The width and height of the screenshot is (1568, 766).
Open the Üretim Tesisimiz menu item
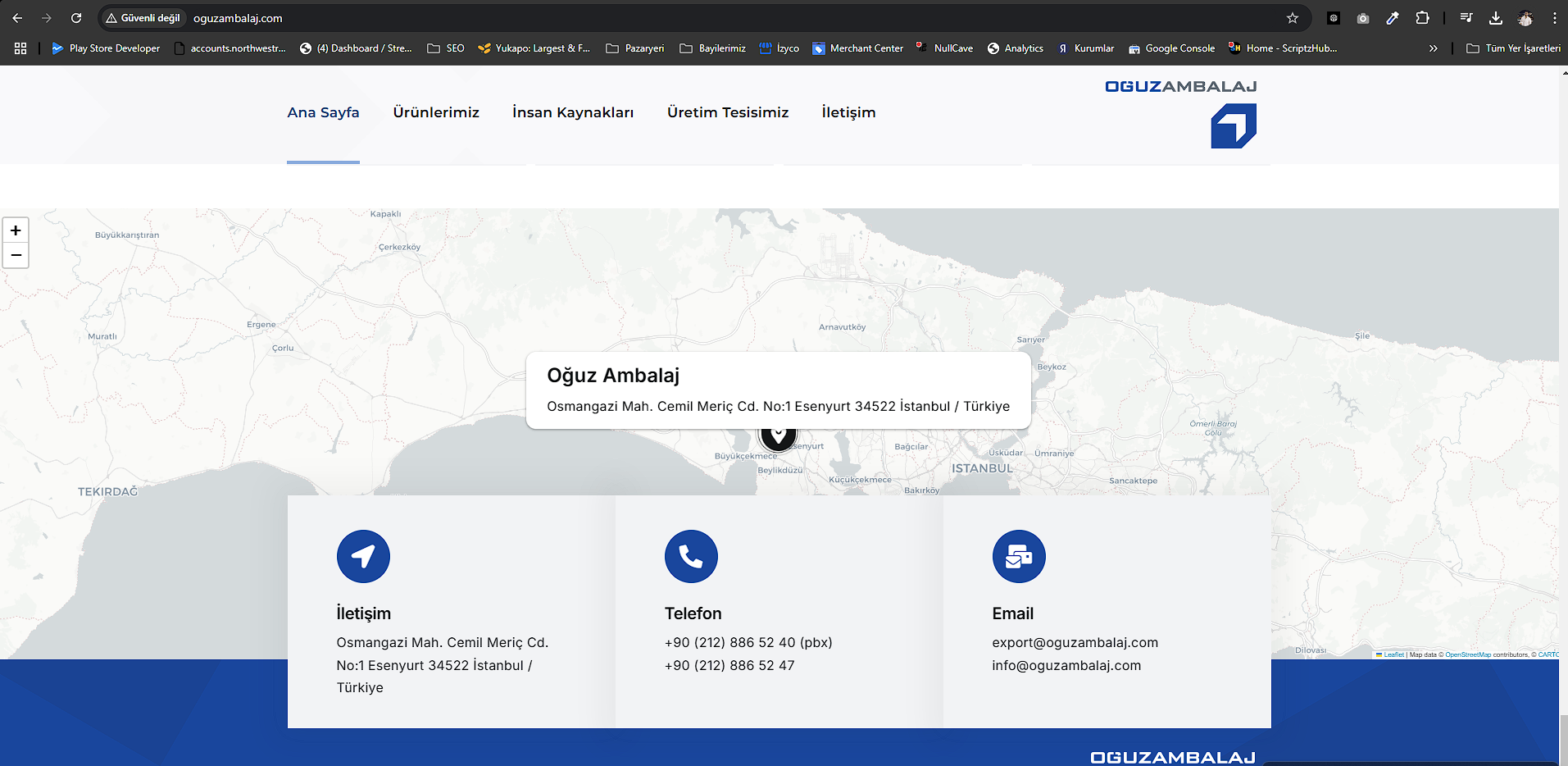tap(728, 112)
